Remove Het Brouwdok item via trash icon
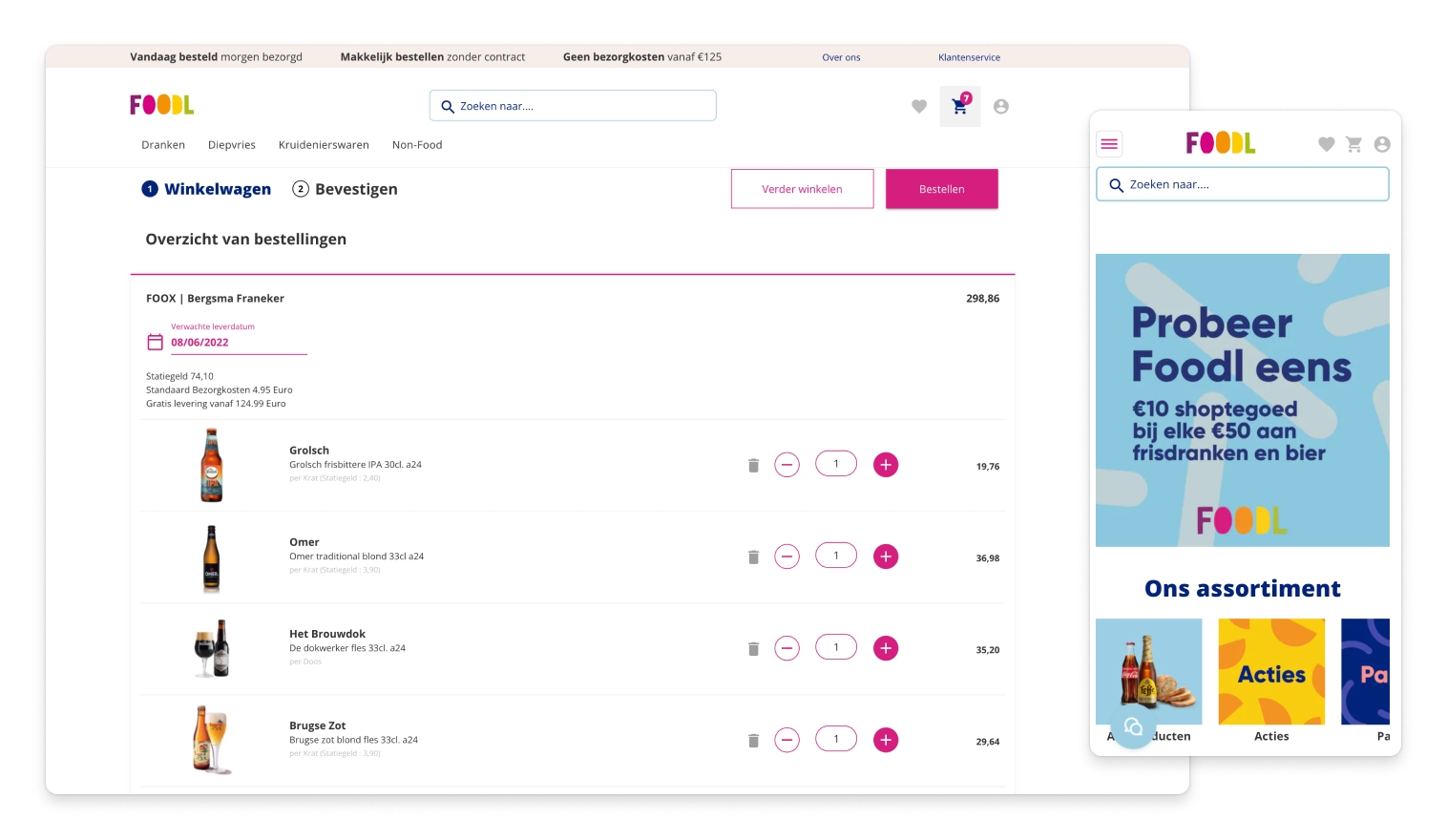Viewport: 1447px width, 840px height. pos(753,648)
